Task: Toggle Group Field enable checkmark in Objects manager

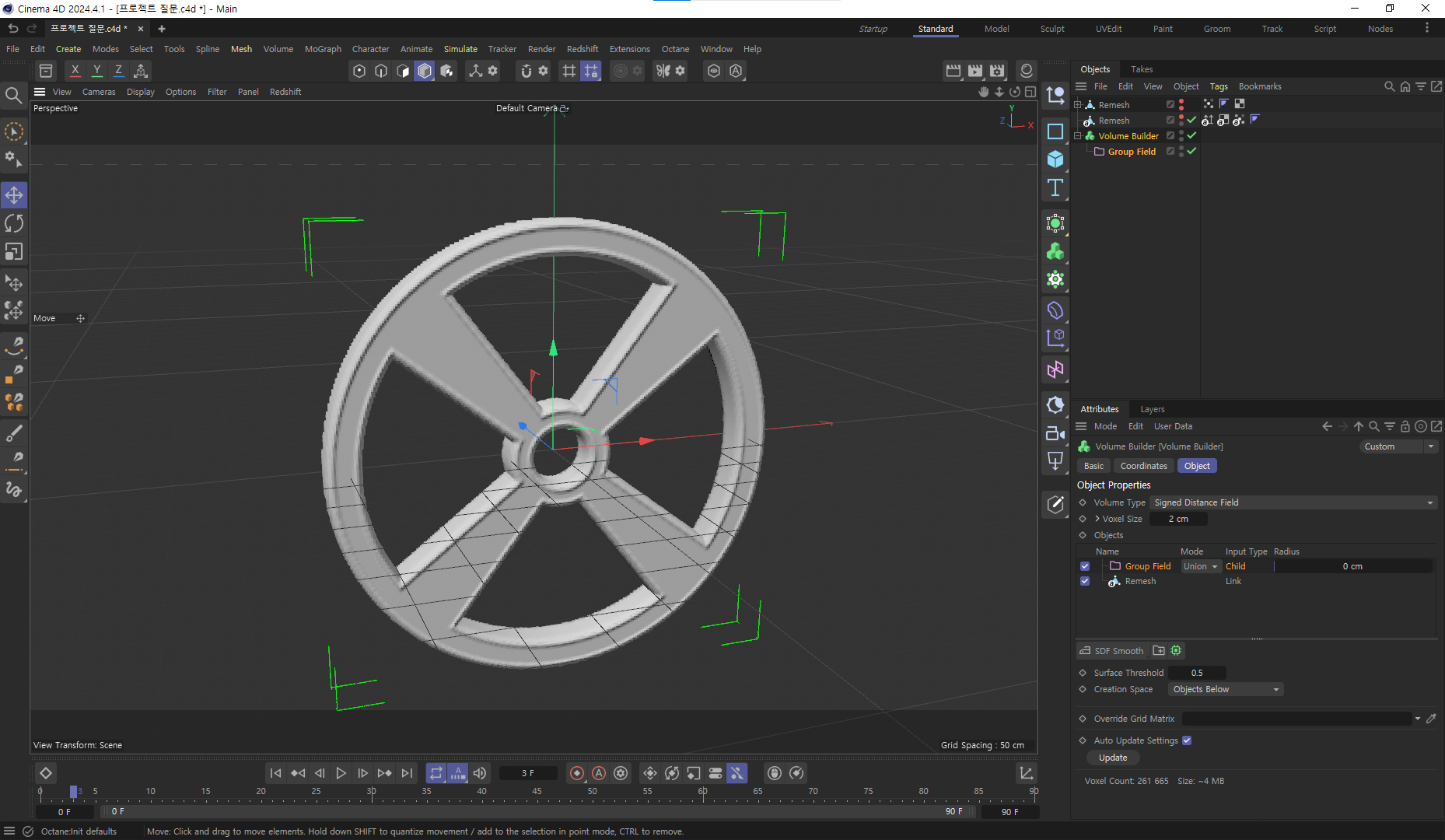Action: (1191, 151)
